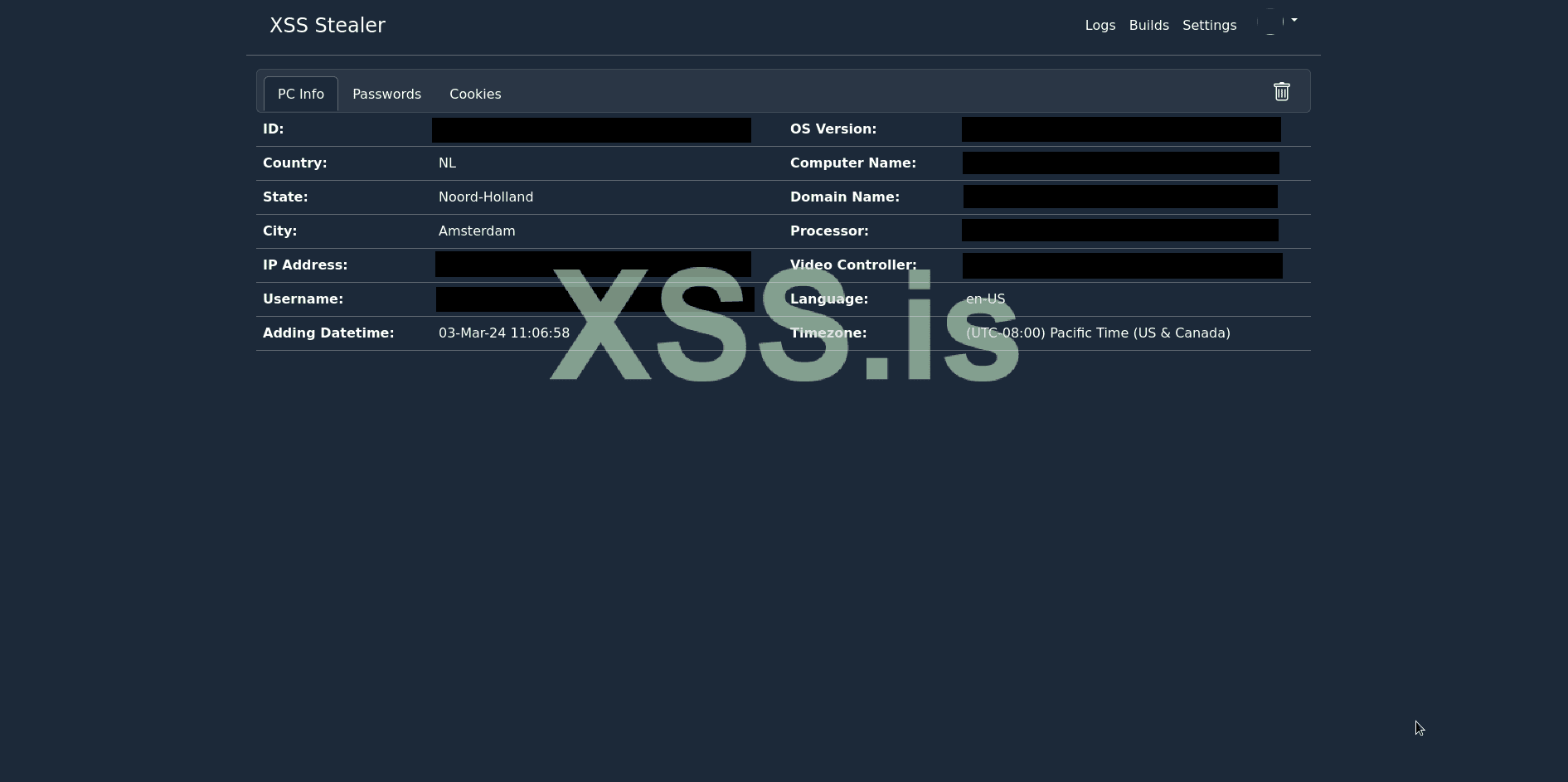
Task: Go to Logs in the navbar
Action: [x=1100, y=26]
